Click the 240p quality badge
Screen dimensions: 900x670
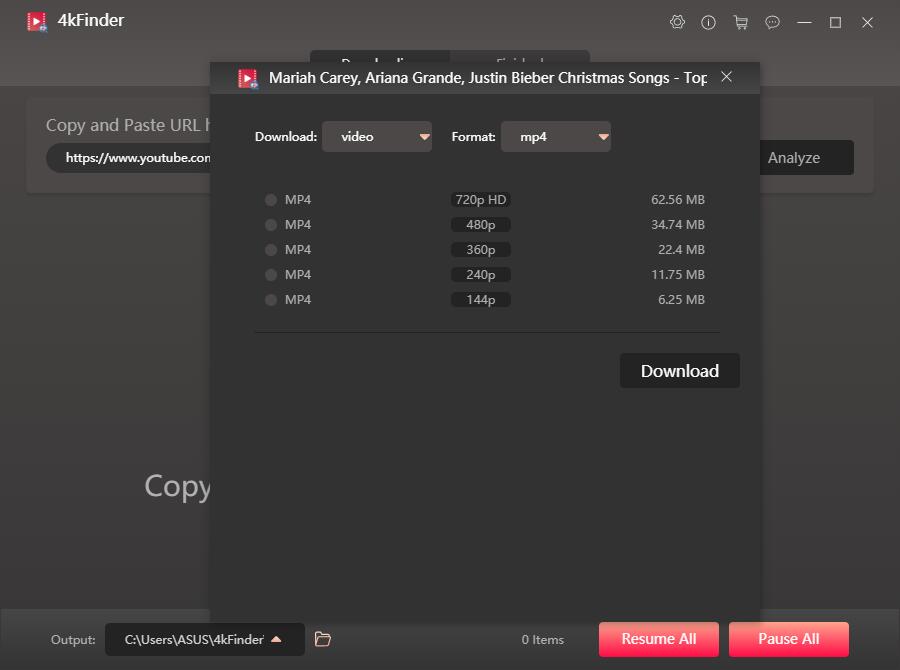[x=480, y=274]
